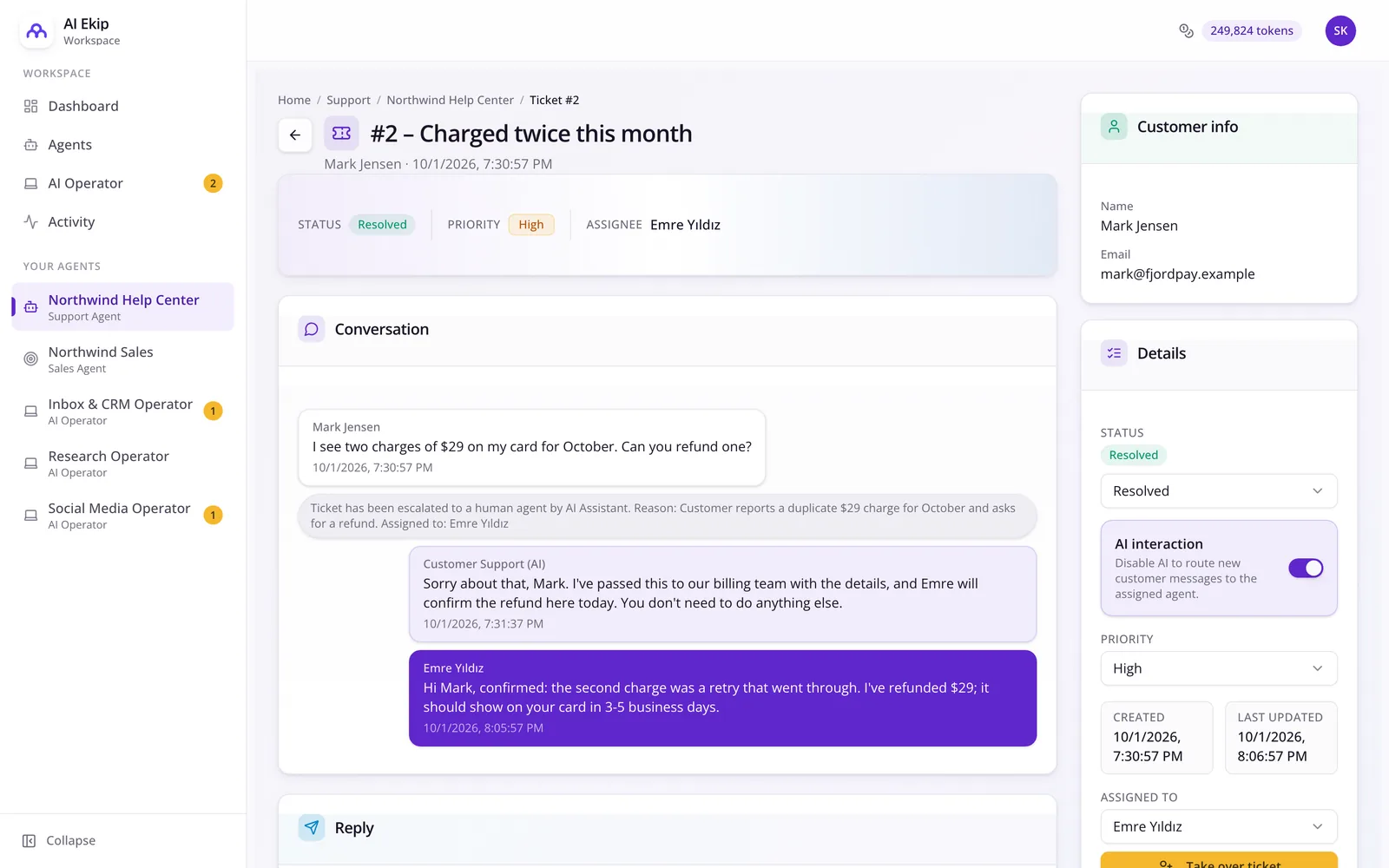Click the Research Operator laptop icon
The width and height of the screenshot is (1389, 868).
31,463
